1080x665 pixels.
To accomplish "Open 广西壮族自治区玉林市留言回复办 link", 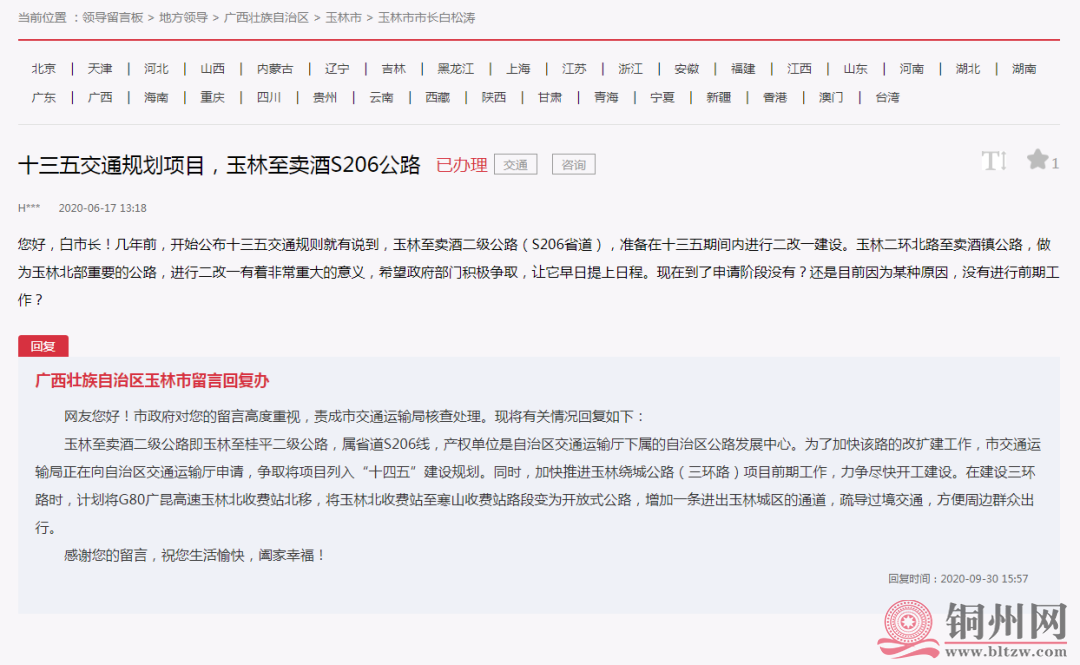I will click(x=152, y=381).
